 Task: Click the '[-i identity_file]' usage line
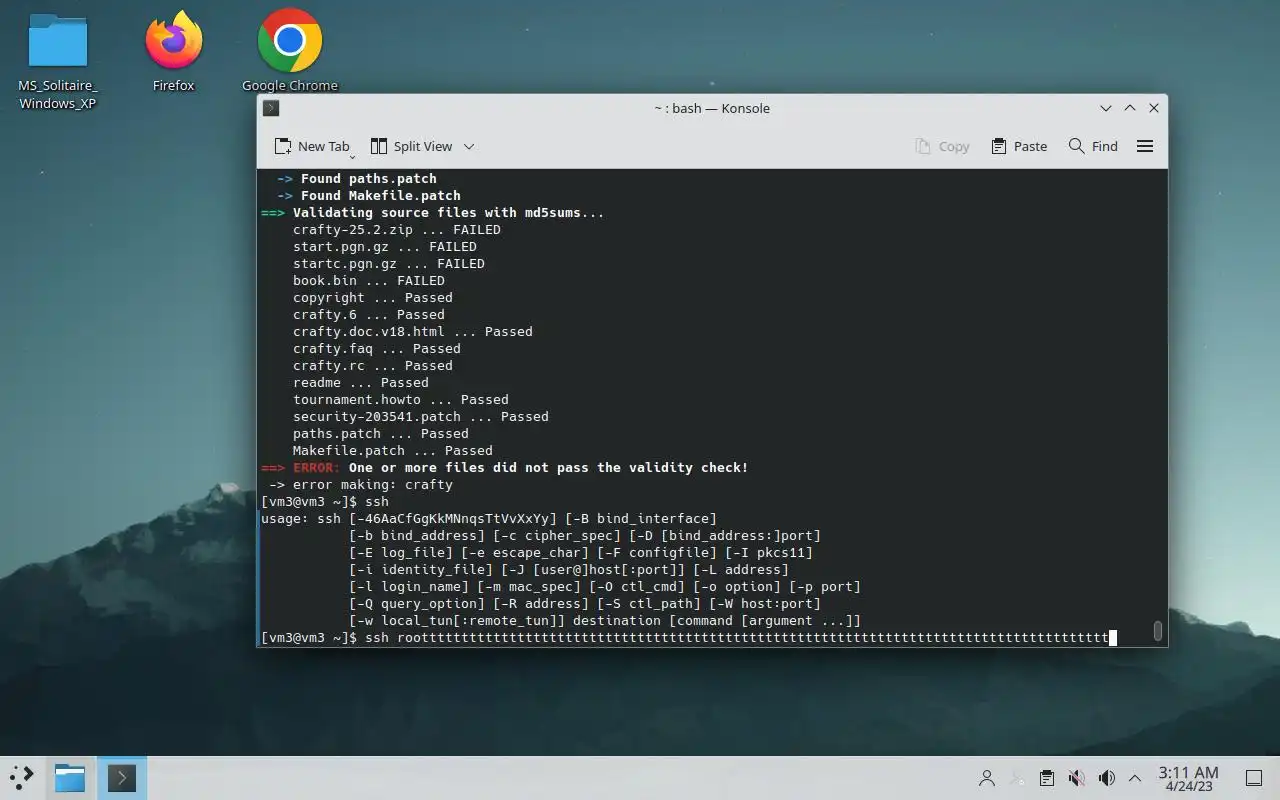pyautogui.click(x=568, y=570)
